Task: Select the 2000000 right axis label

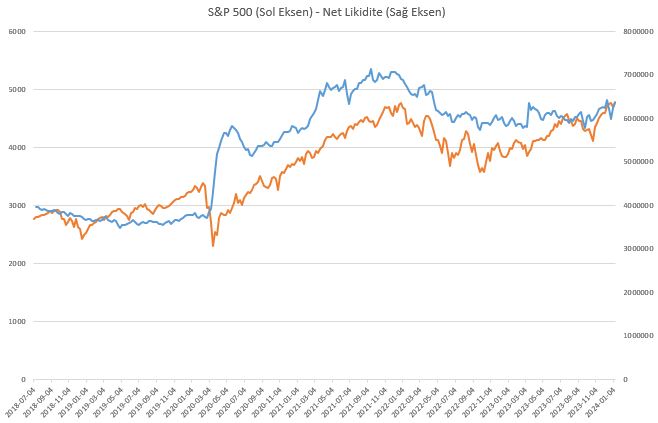Action: pyautogui.click(x=638, y=292)
